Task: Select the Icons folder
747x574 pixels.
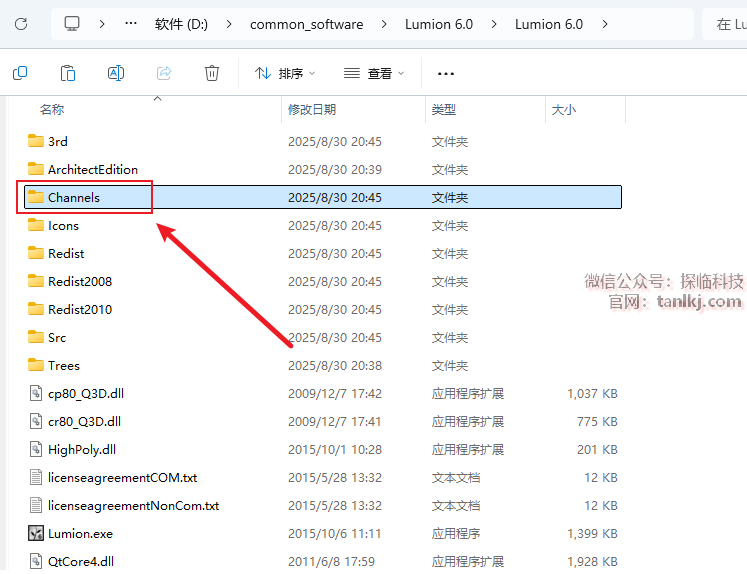Action: [323, 225]
